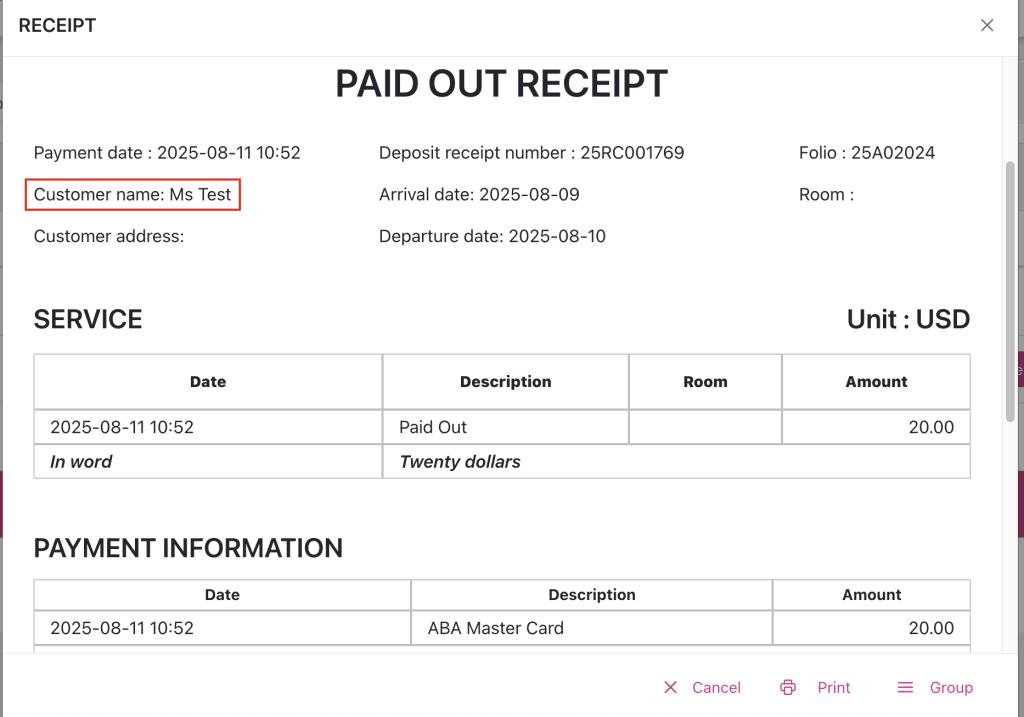1024x717 pixels.
Task: Click the printer icon in the footer
Action: click(x=788, y=687)
